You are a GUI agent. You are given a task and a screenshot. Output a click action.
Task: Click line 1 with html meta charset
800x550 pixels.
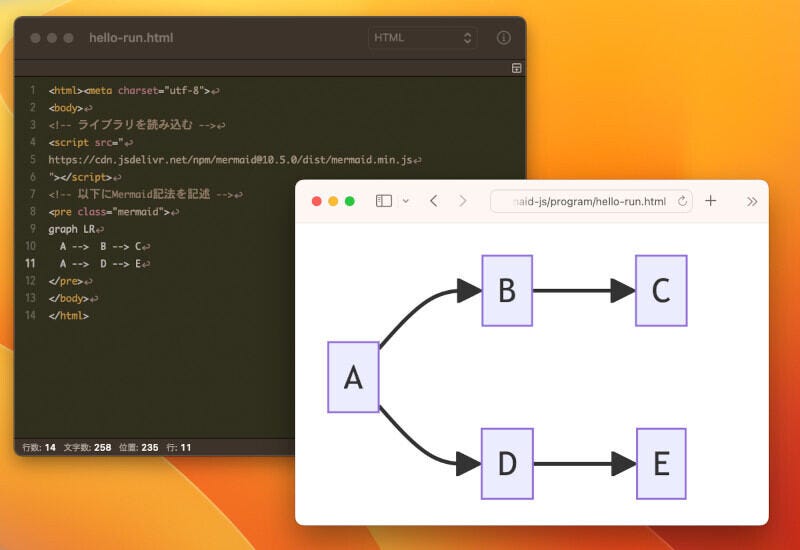(x=134, y=91)
